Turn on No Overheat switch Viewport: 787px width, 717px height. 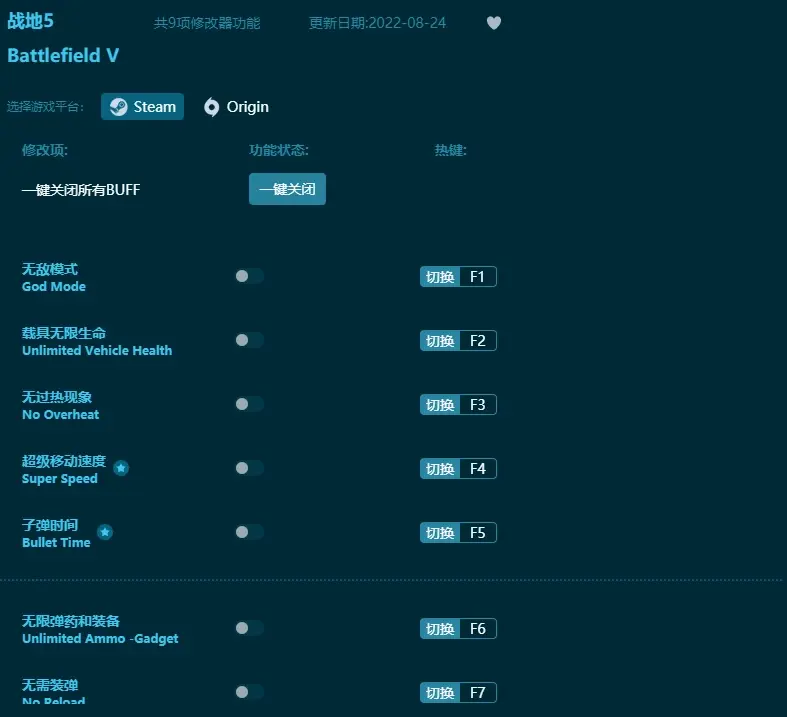pyautogui.click(x=249, y=404)
